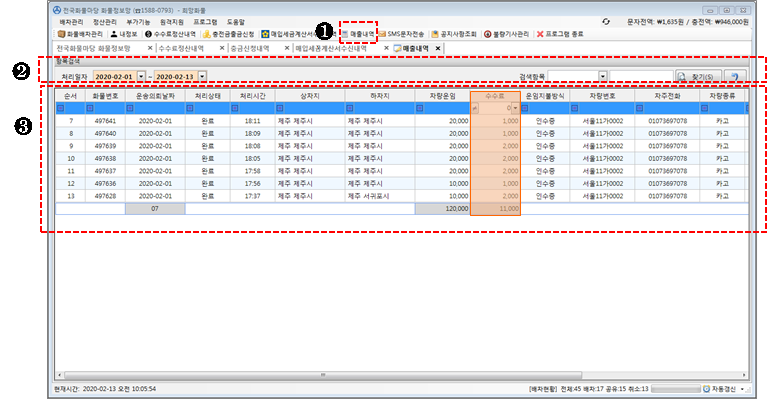767x399 pixels.
Task: Close the 매출내역 tab
Action: tap(438, 48)
